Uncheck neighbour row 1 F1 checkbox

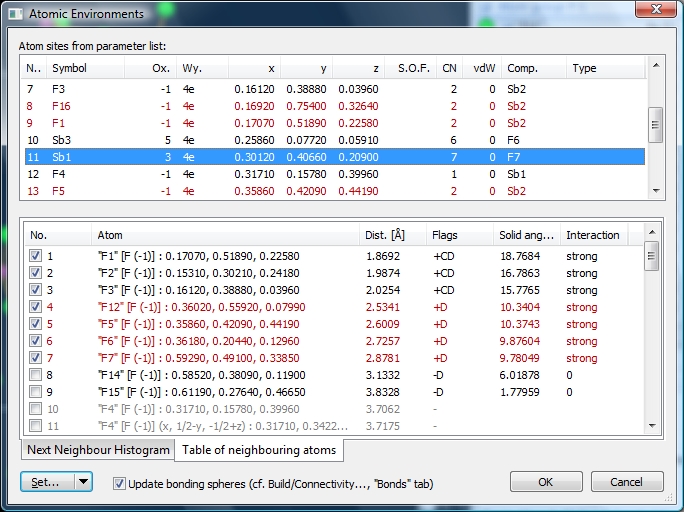36,256
